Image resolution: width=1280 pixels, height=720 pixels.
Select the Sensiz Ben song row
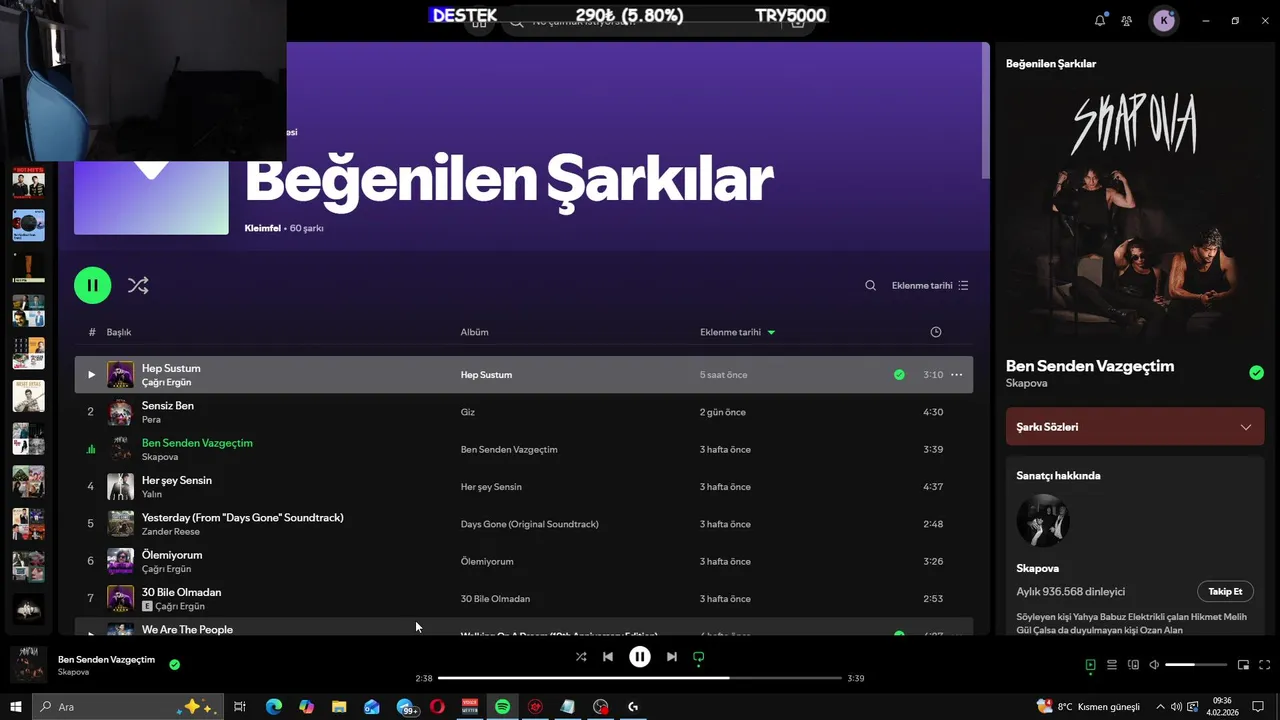(x=523, y=412)
